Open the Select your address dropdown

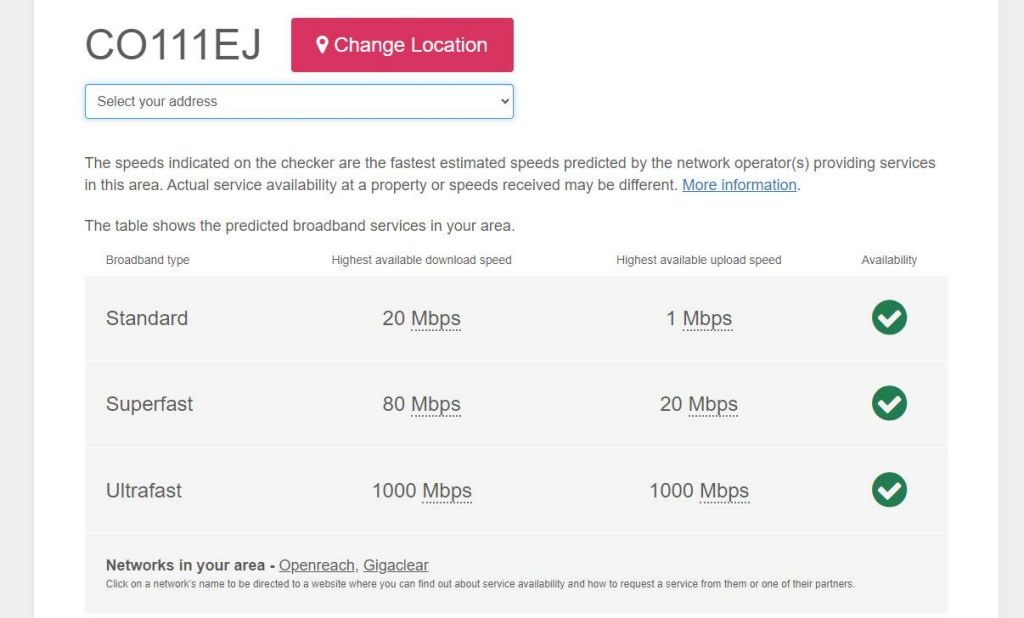point(298,101)
